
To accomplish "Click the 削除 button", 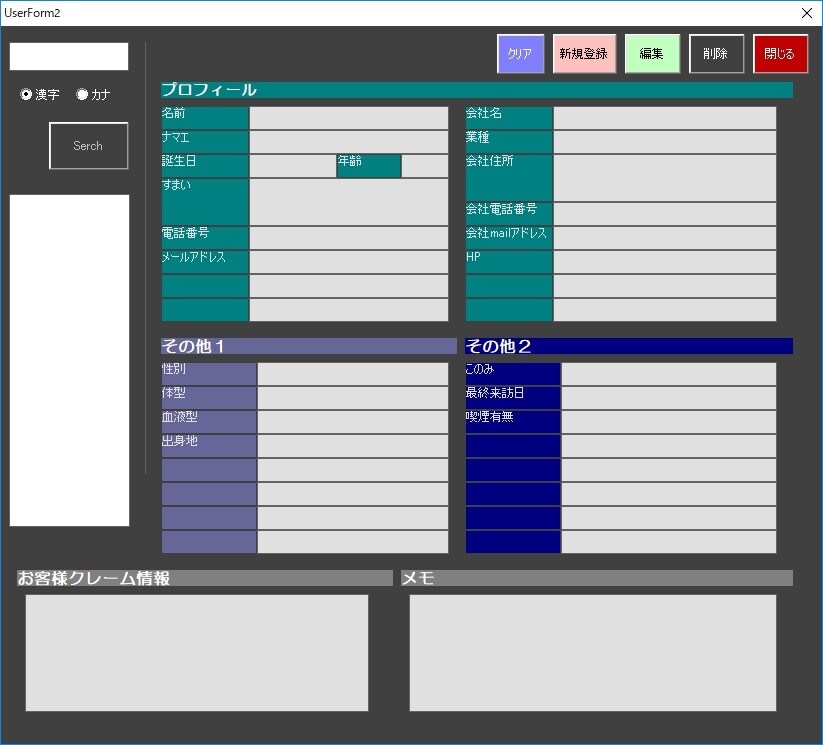I will 716,54.
